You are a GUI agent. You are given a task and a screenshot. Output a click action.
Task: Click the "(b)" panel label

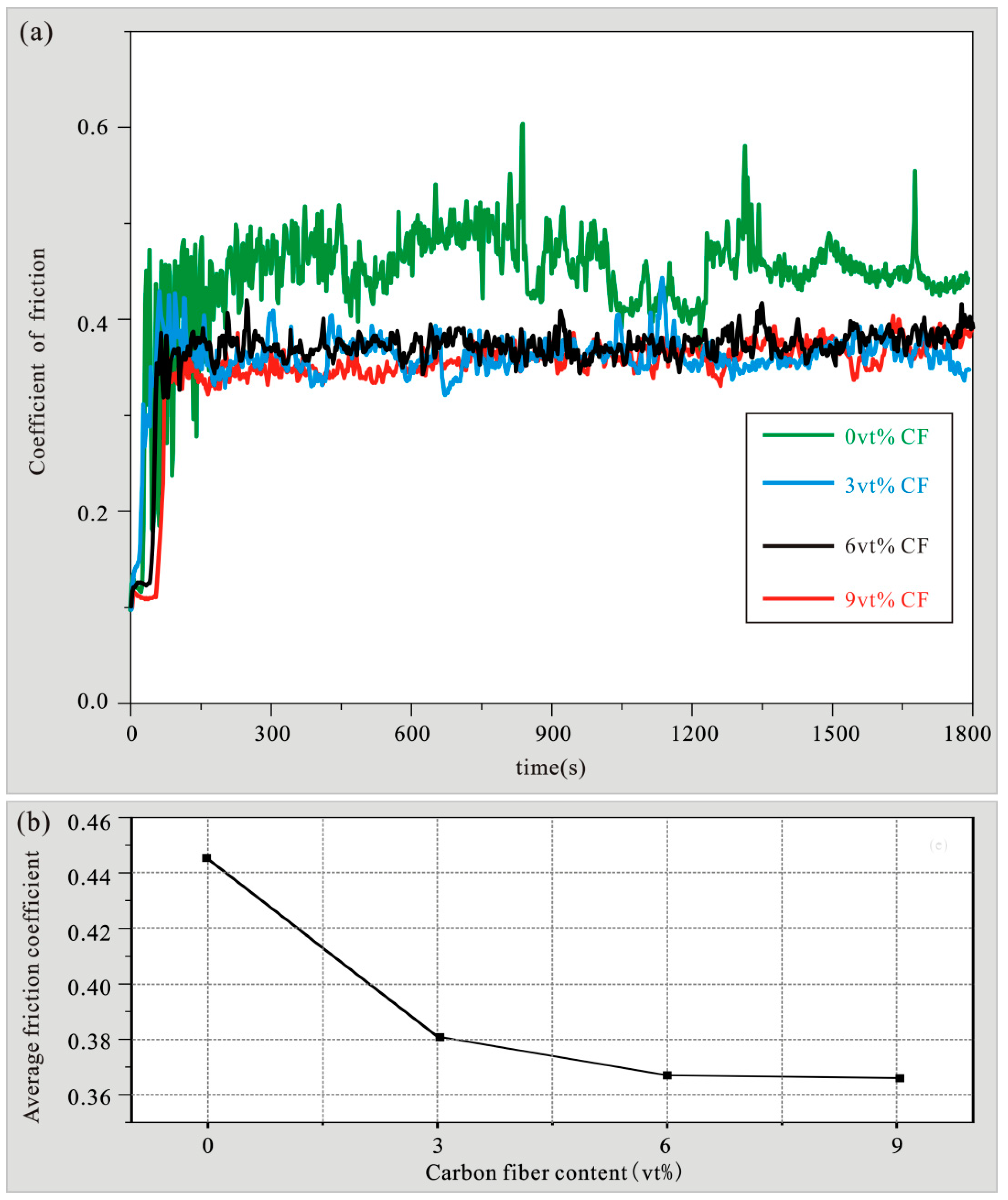coord(34,823)
